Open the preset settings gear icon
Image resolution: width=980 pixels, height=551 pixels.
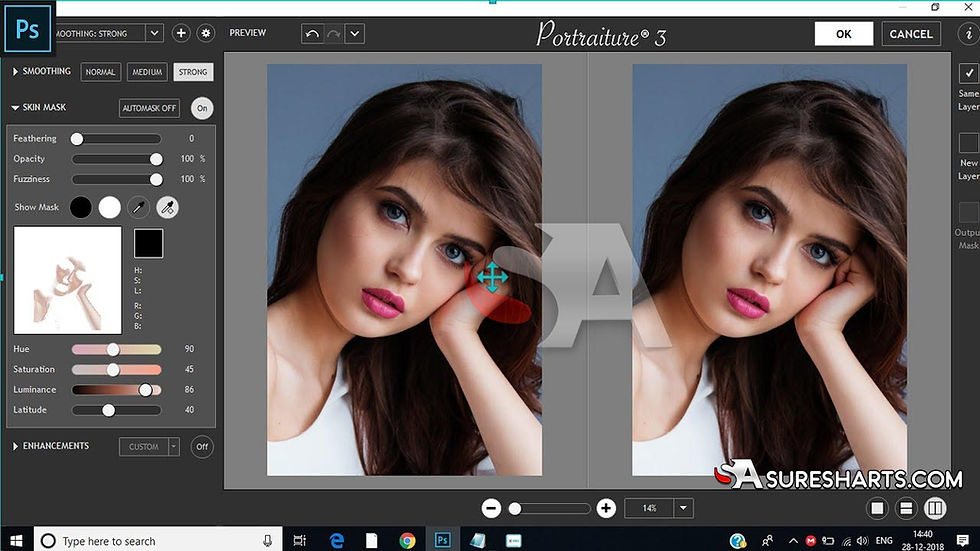click(x=206, y=33)
